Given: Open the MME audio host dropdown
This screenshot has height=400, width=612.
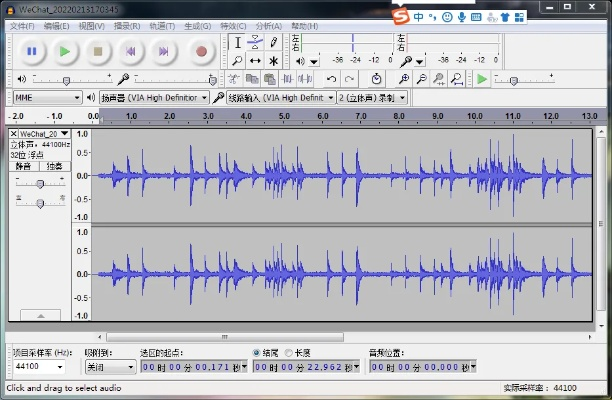Looking at the screenshot, I should [x=46, y=98].
